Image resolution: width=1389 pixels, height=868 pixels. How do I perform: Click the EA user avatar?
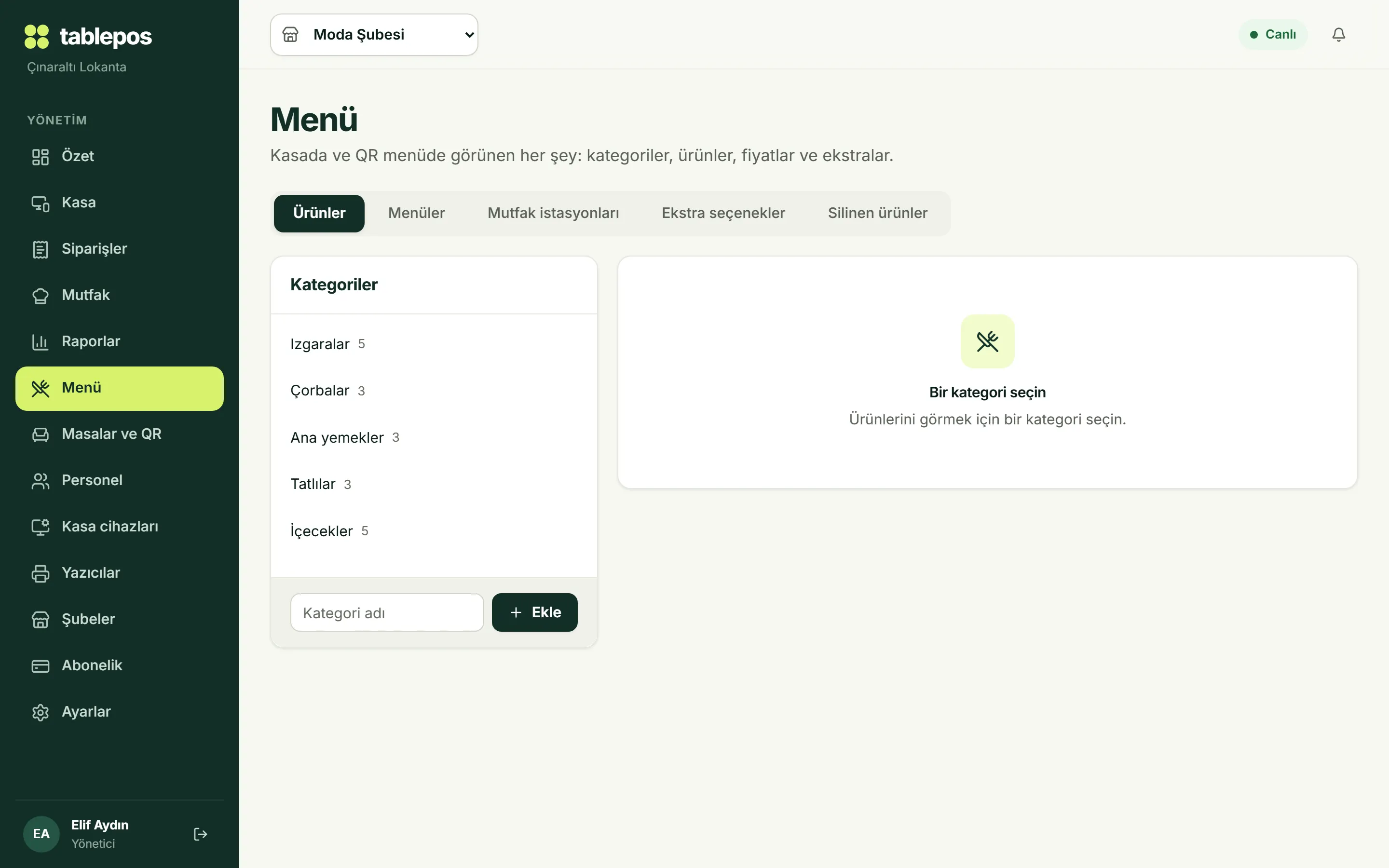(x=41, y=834)
